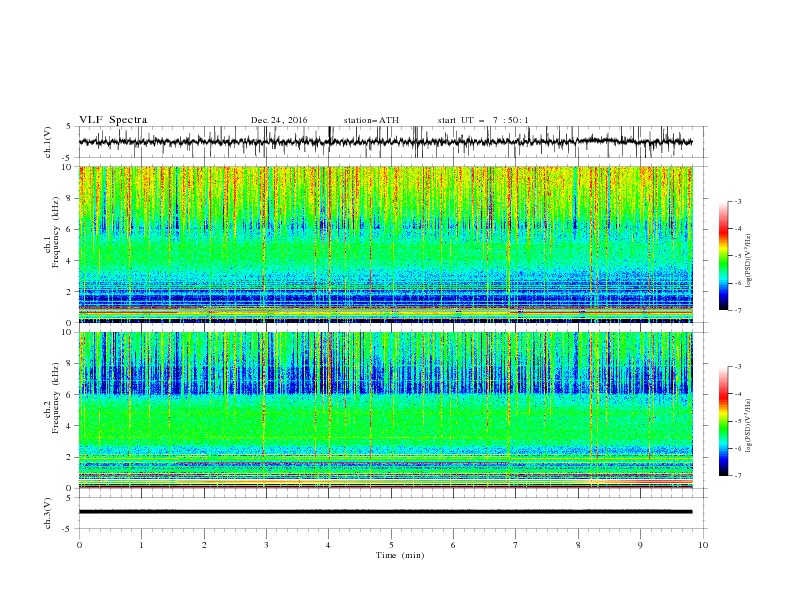Click the 'station=ATH' label

tap(371, 120)
